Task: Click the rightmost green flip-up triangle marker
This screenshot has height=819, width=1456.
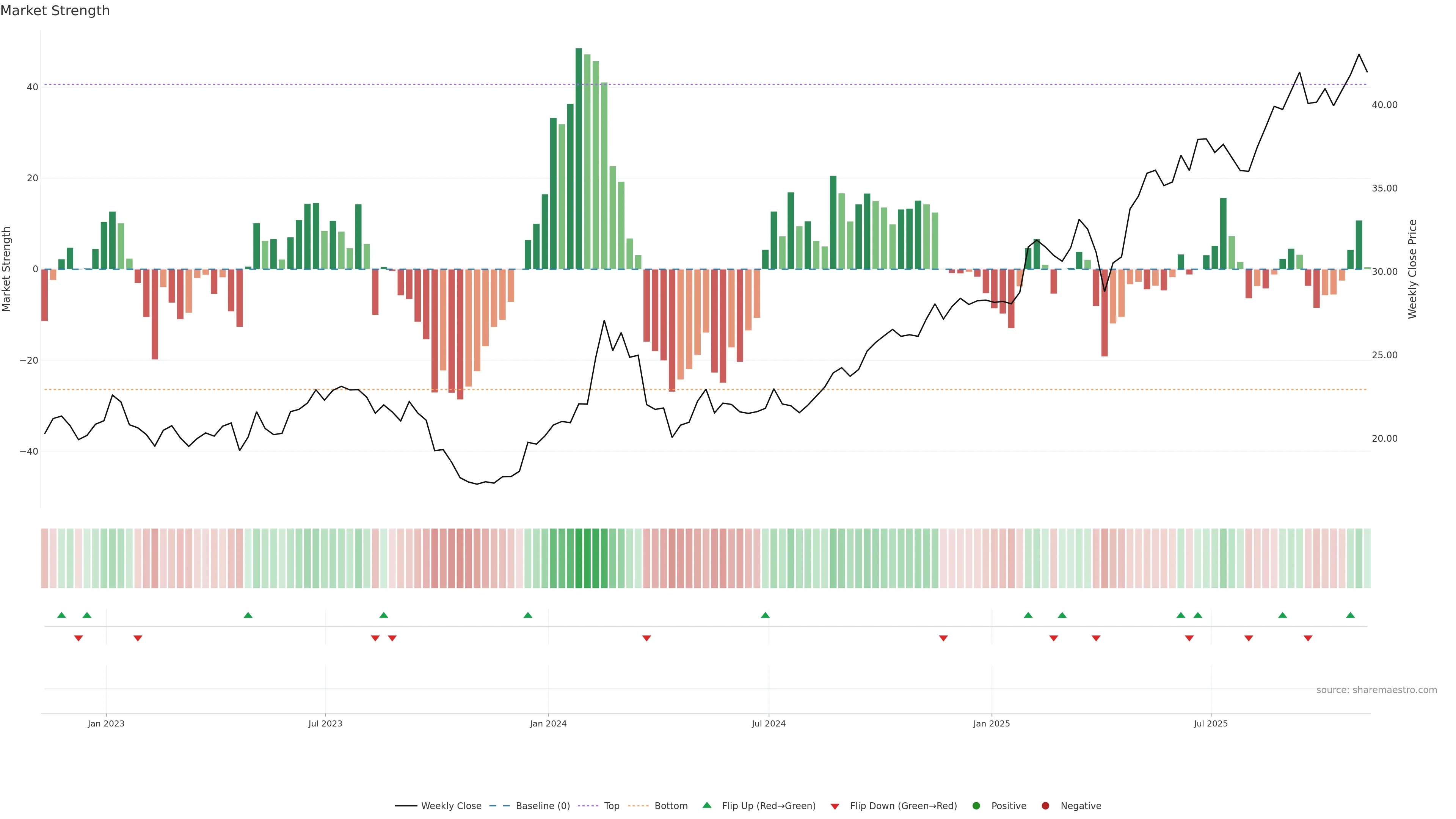Action: [1350, 615]
